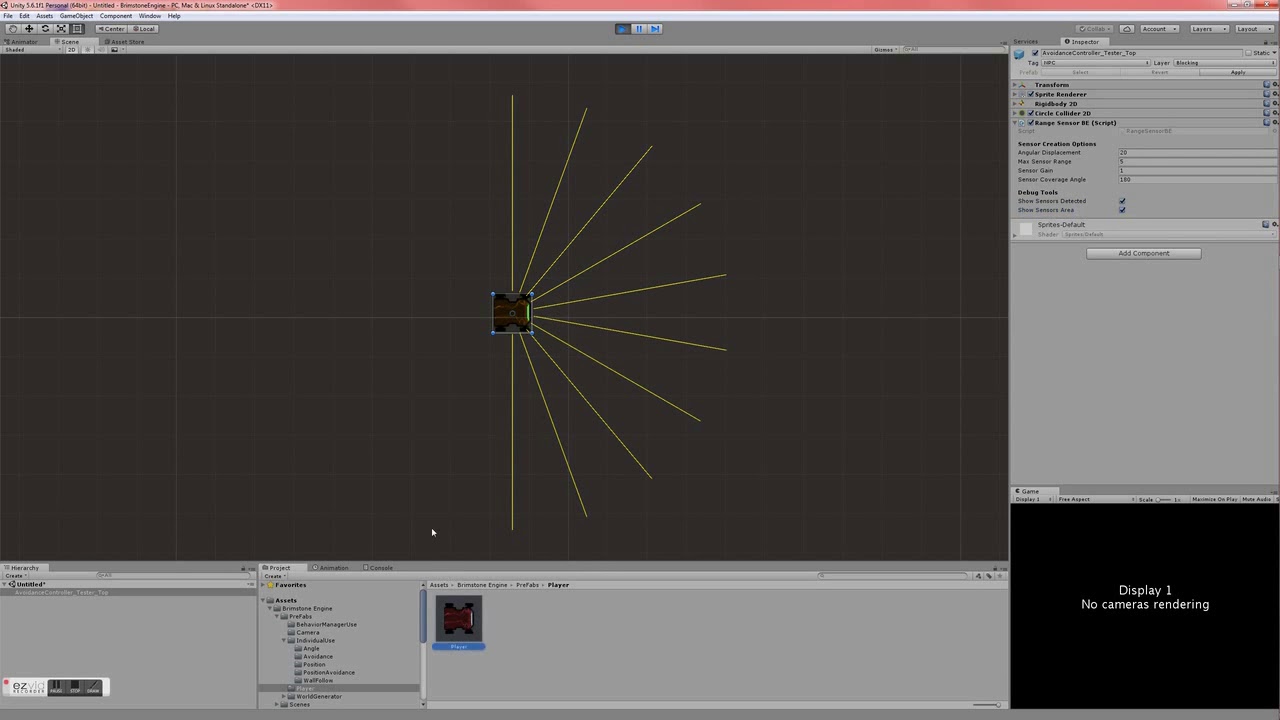Viewport: 1280px width, 720px height.
Task: Toggle the Static checkbox
Action: [x=1247, y=53]
